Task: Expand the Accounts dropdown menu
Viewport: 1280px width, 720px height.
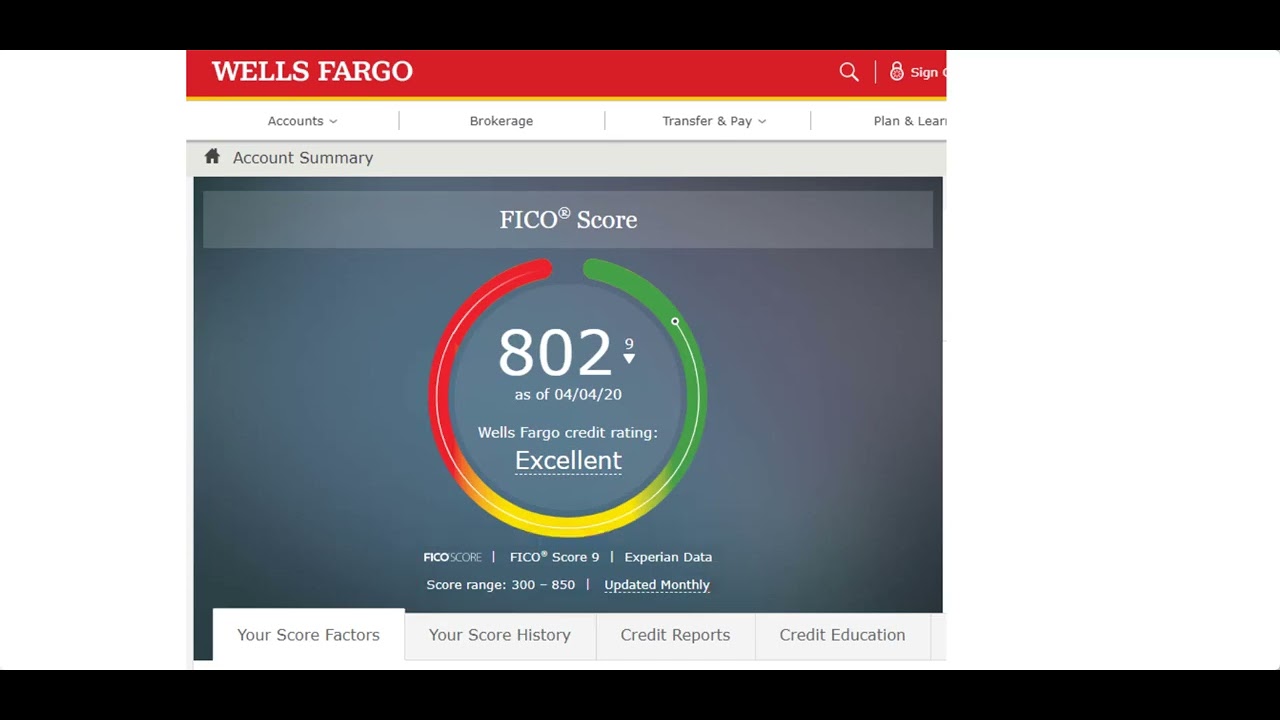Action: point(302,121)
